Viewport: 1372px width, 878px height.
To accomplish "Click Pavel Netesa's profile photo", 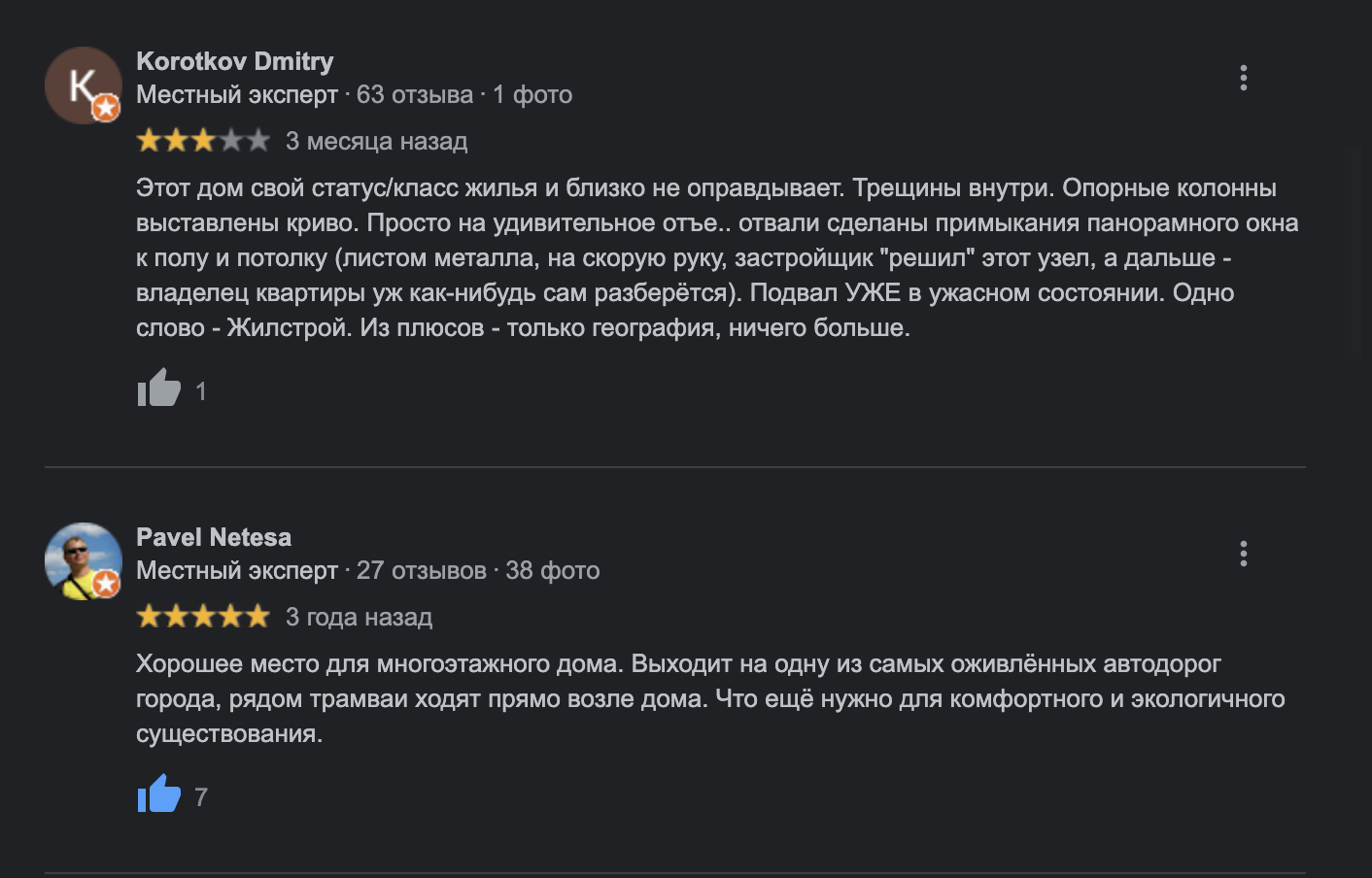I will (x=80, y=557).
